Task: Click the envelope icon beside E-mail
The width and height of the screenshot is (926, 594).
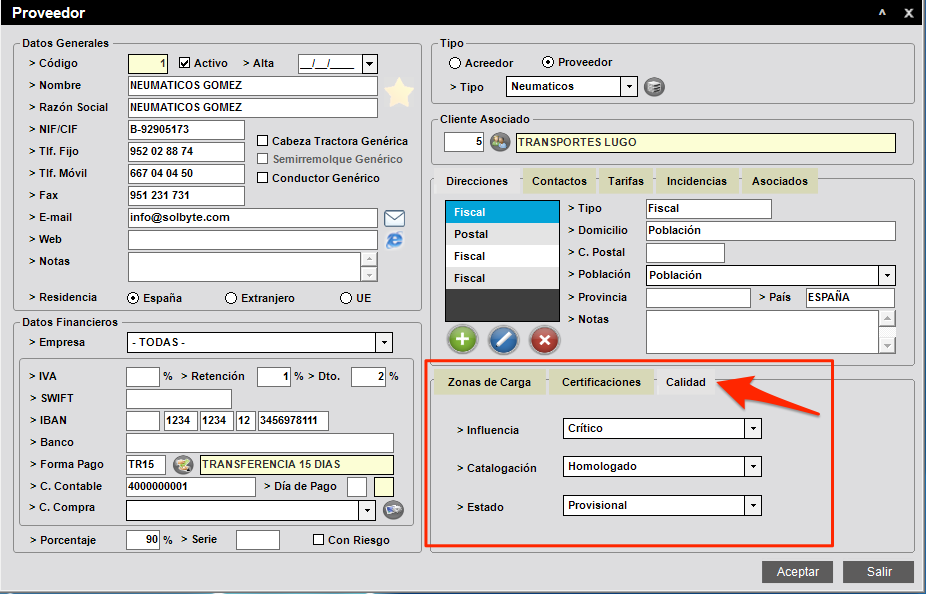Action: click(x=394, y=218)
